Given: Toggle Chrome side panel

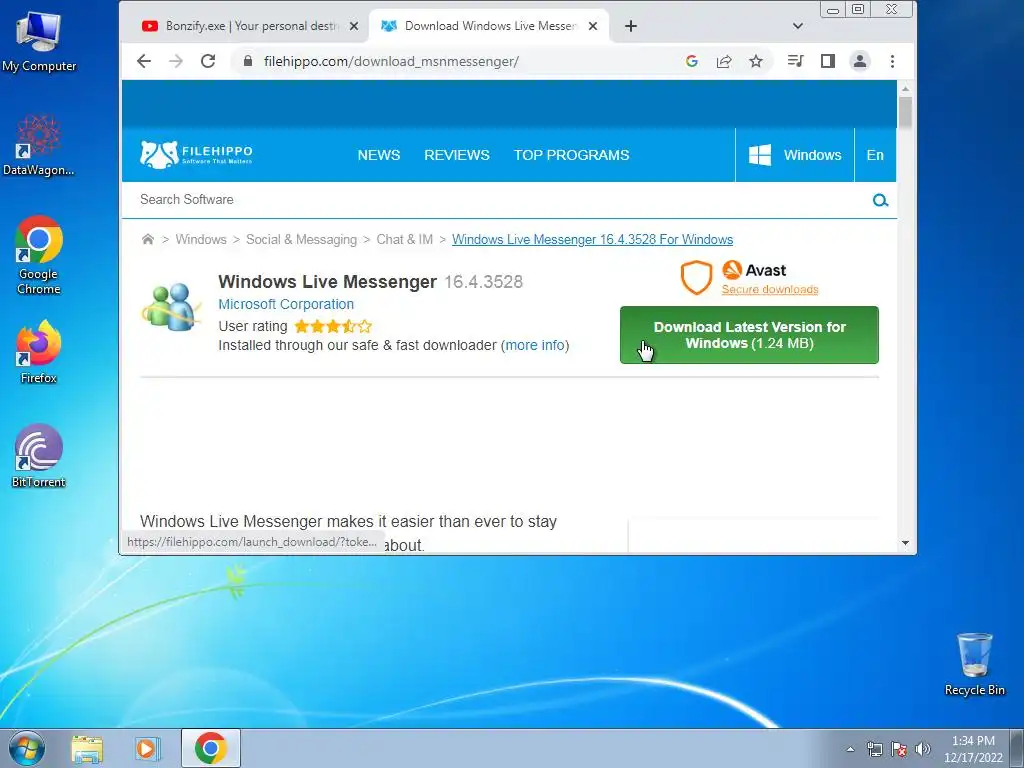Looking at the screenshot, I should pos(827,61).
